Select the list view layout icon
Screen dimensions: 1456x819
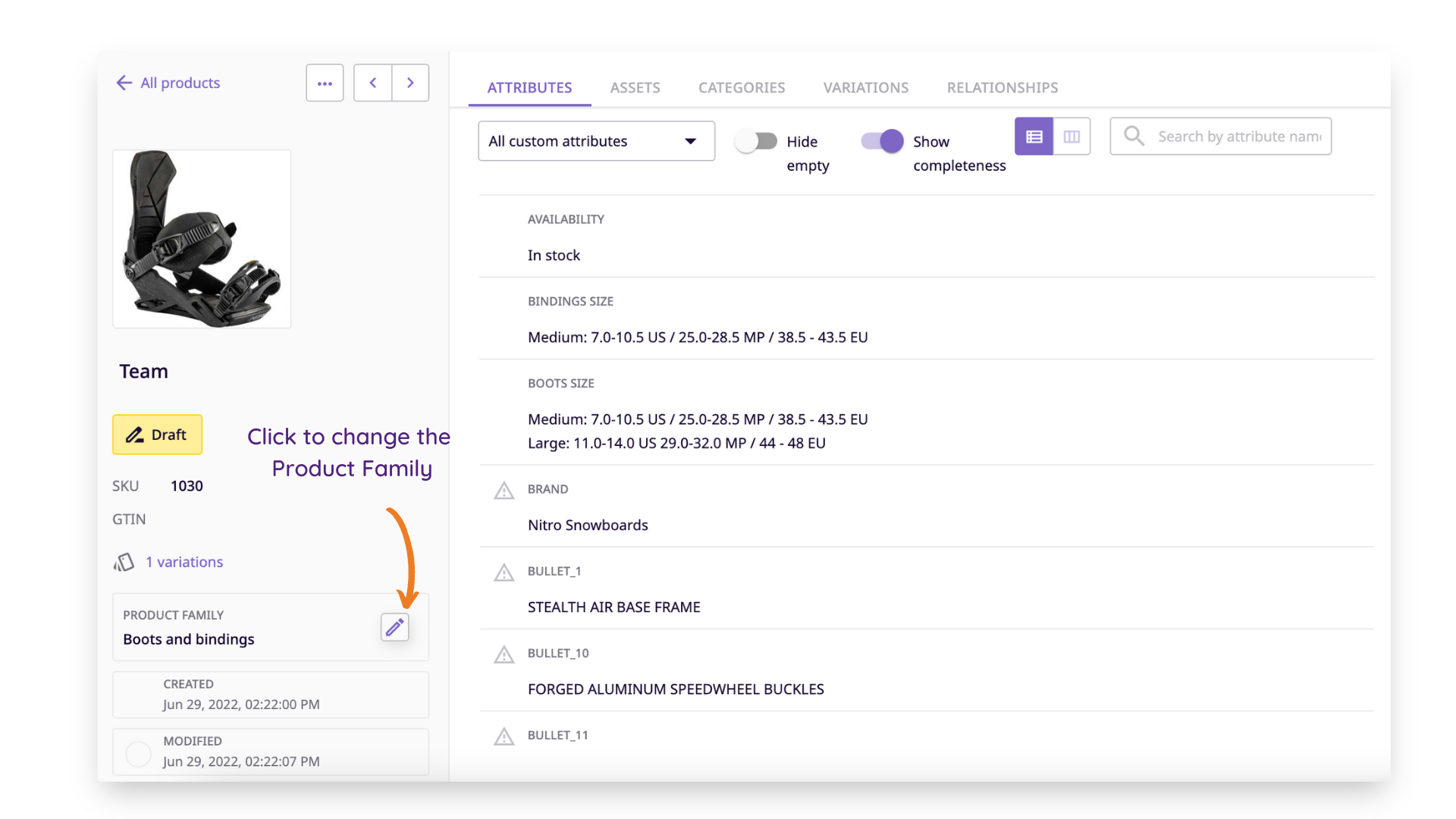[1034, 136]
